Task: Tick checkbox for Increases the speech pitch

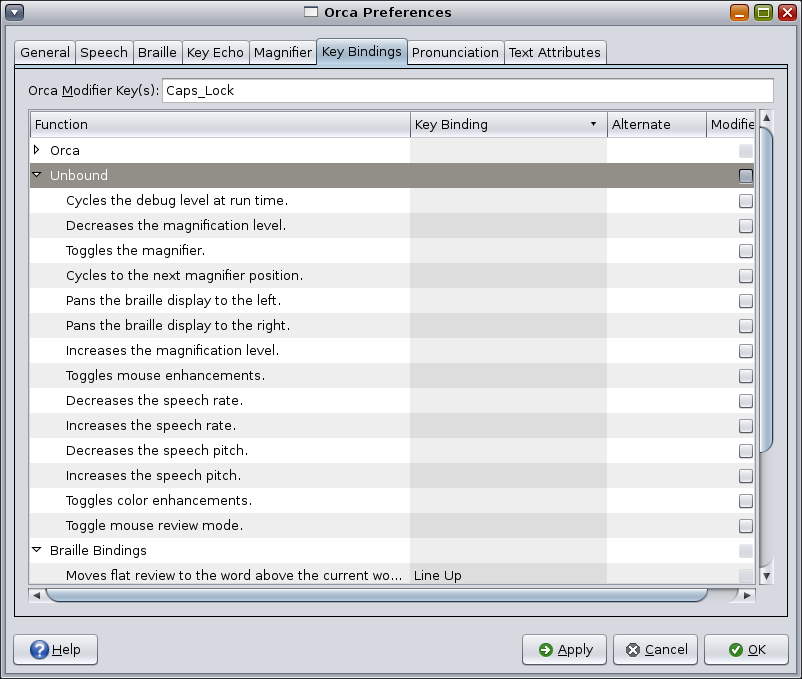Action: [746, 477]
